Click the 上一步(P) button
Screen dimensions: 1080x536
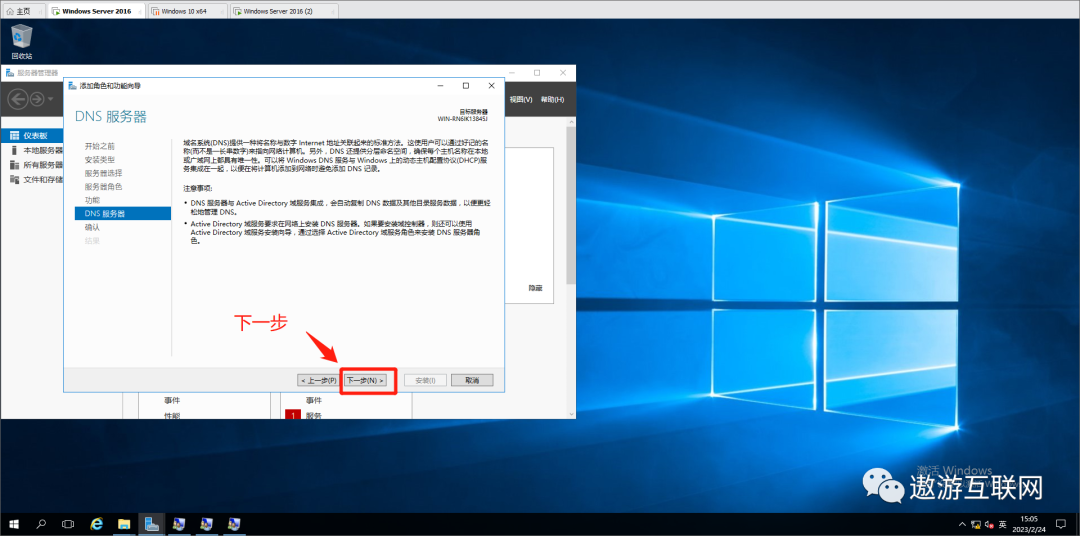(320, 380)
